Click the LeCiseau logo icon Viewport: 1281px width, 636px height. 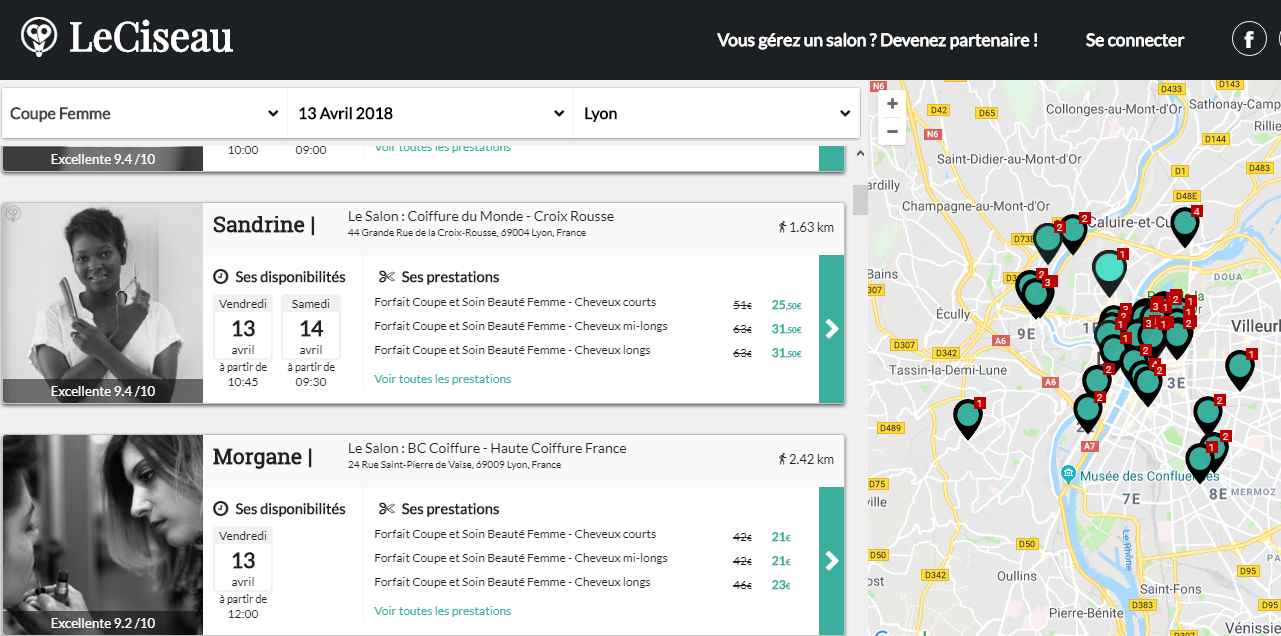[39, 38]
